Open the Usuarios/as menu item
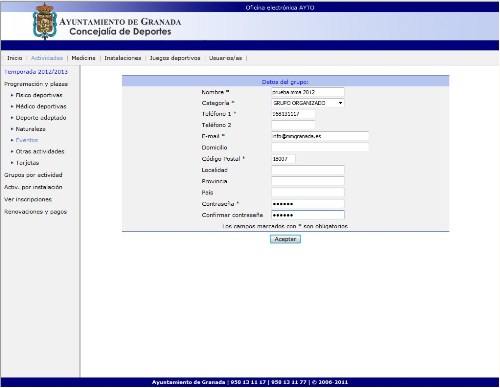This screenshot has height=388, width=500. point(225,58)
